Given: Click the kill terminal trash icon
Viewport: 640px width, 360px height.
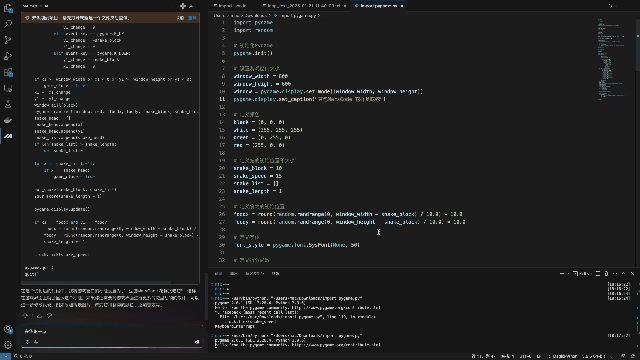Looking at the screenshot, I should coord(606,273).
